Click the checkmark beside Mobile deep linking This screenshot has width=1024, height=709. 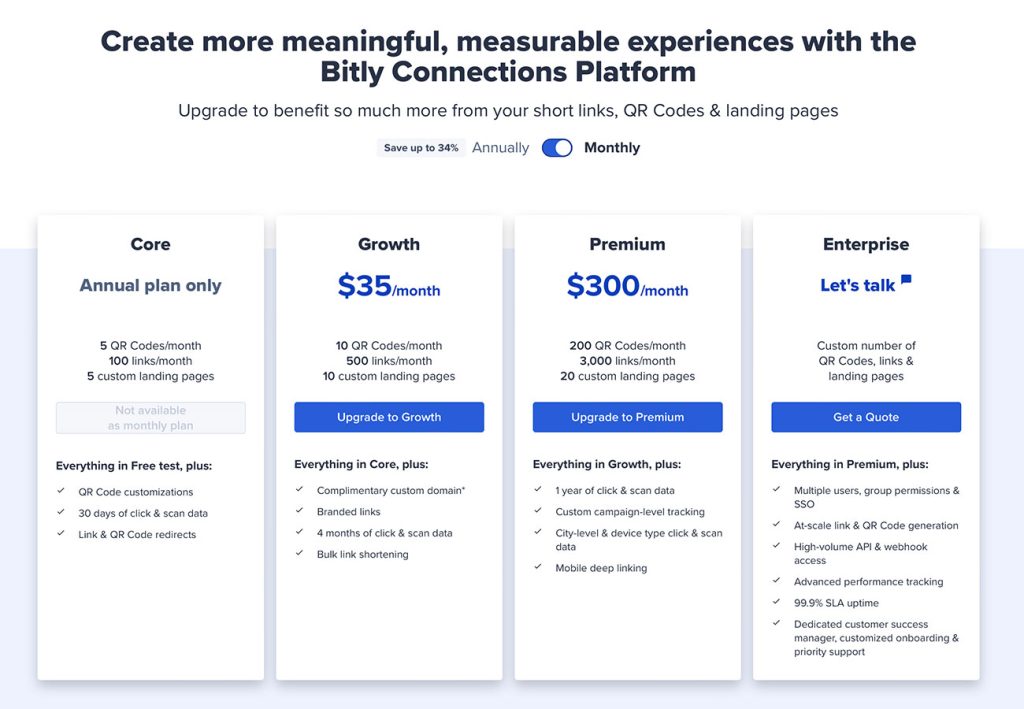[537, 567]
